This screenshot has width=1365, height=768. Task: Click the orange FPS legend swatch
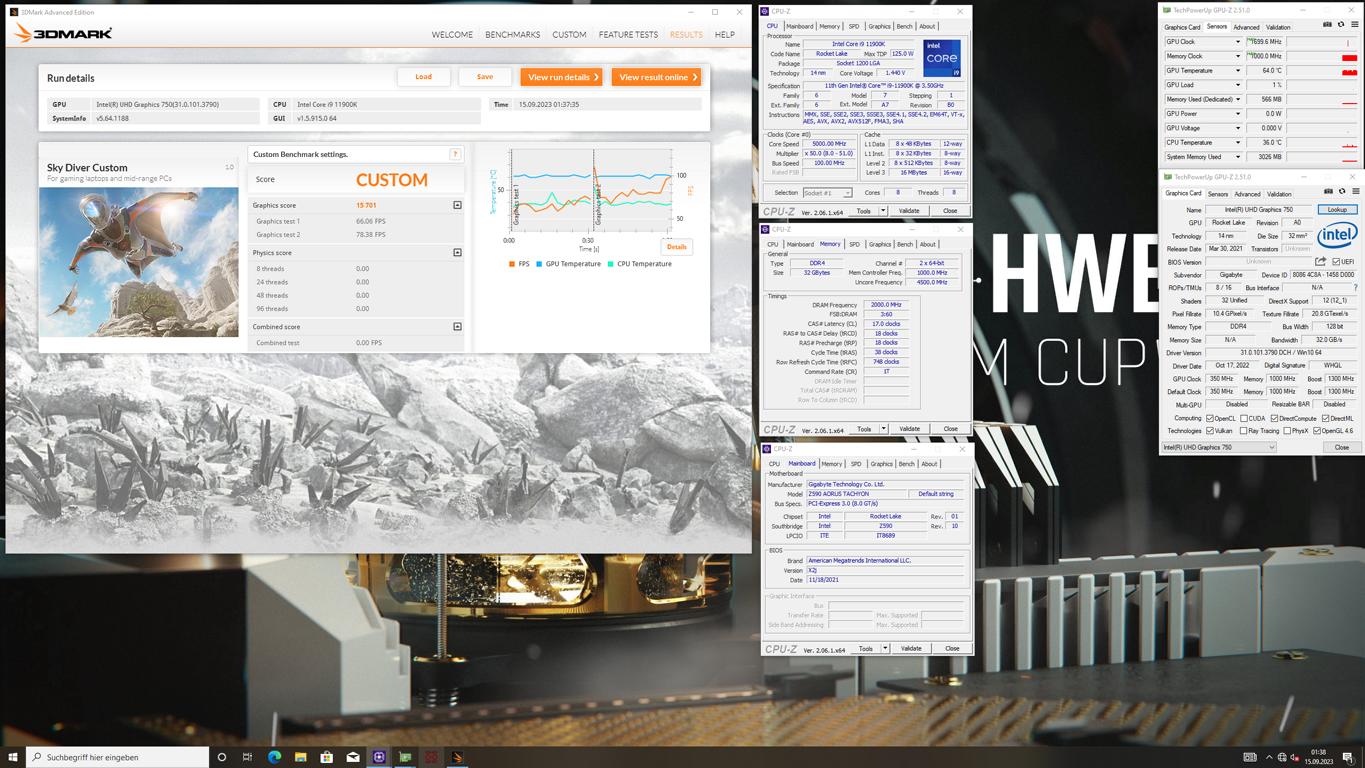[511, 264]
